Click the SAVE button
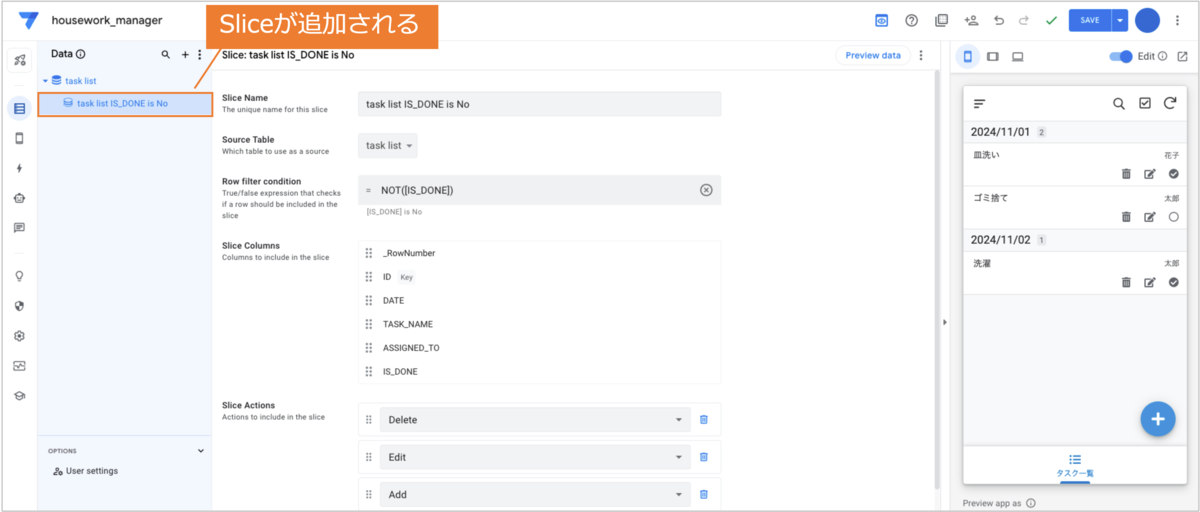 [1090, 20]
